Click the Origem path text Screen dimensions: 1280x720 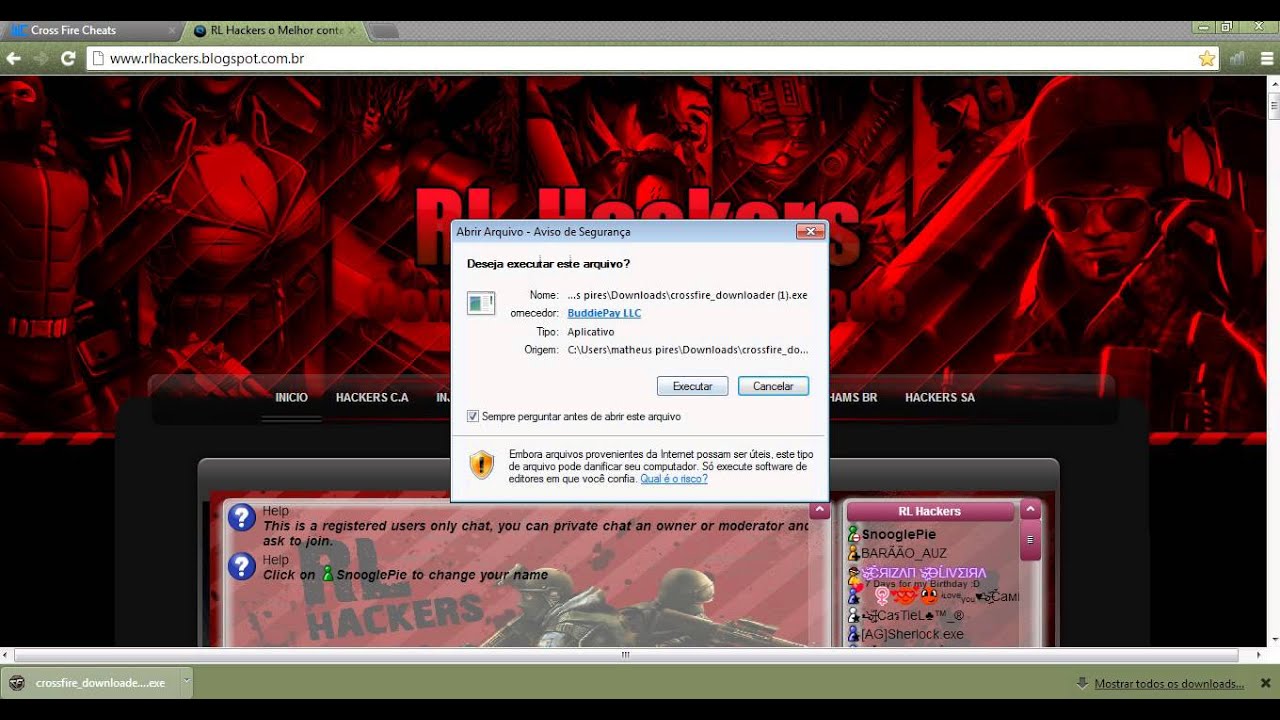687,350
